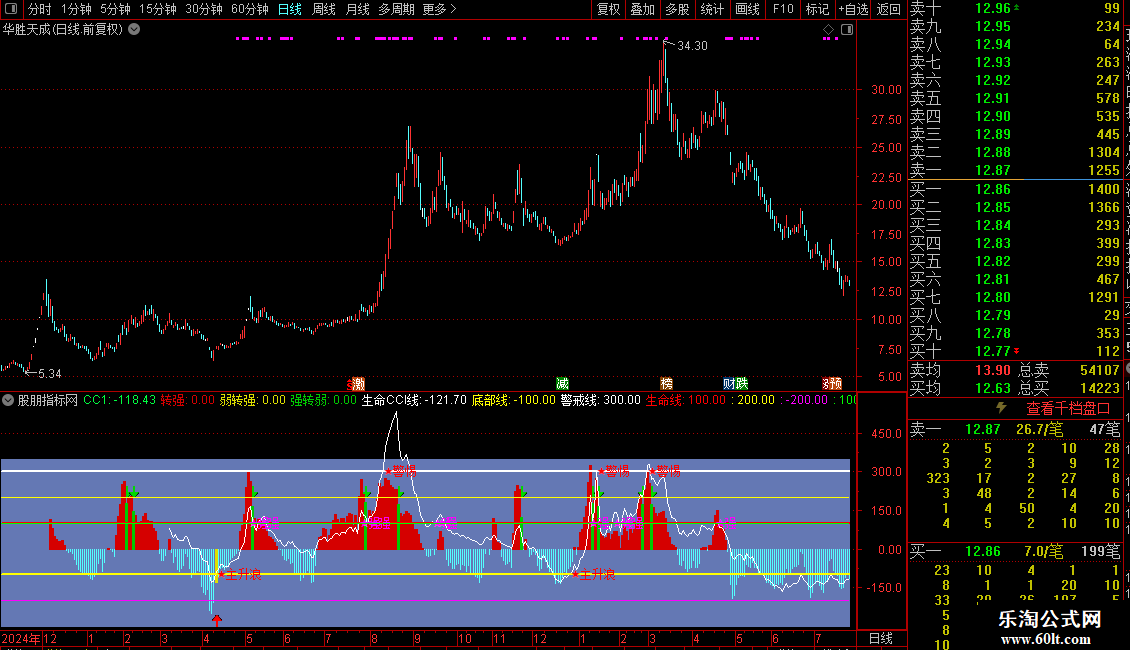The width and height of the screenshot is (1130, 650).
Task: Click the 卖五 price 12.91
Action: [x=993, y=98]
